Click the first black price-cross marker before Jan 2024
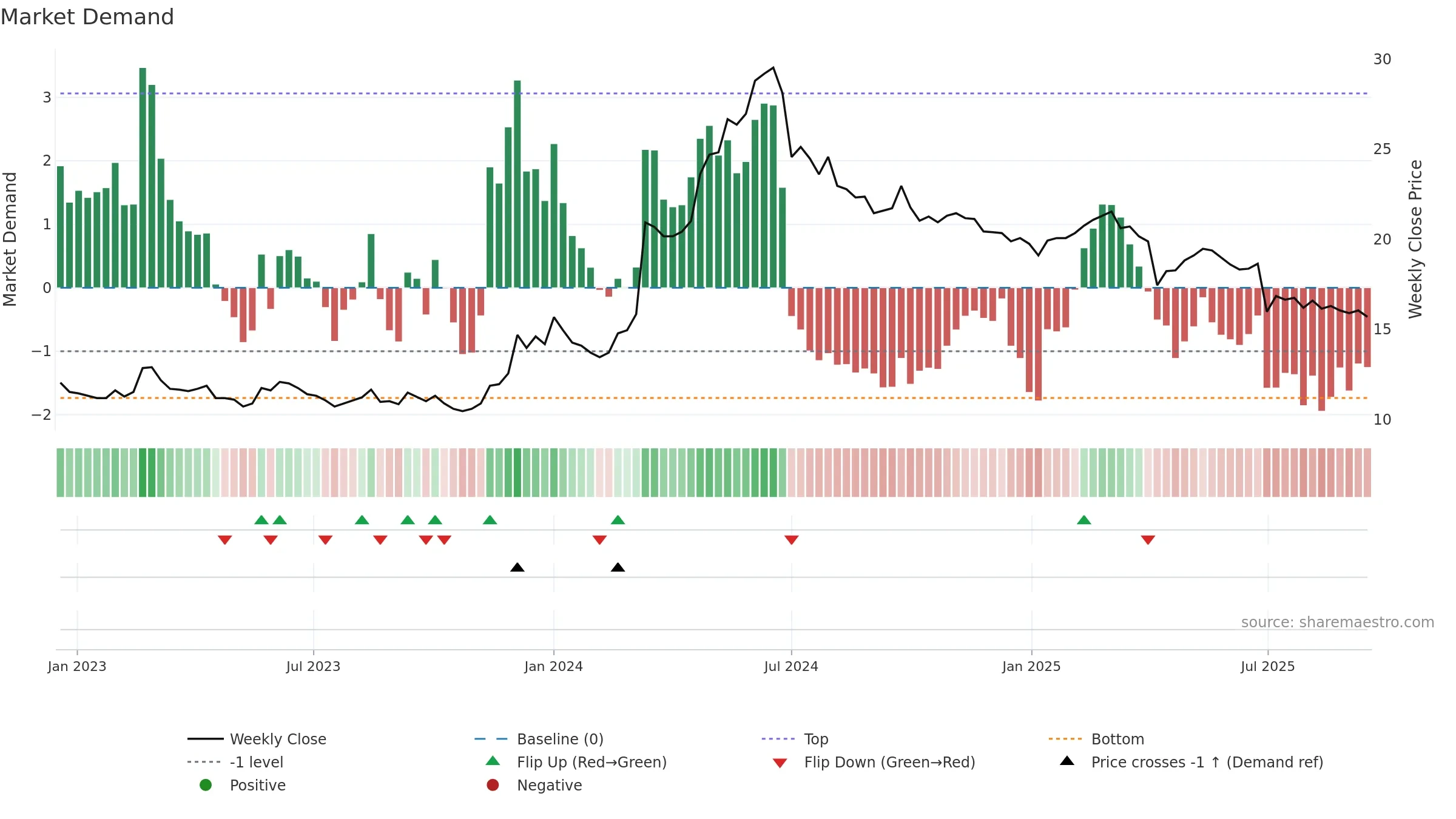 pyautogui.click(x=517, y=567)
